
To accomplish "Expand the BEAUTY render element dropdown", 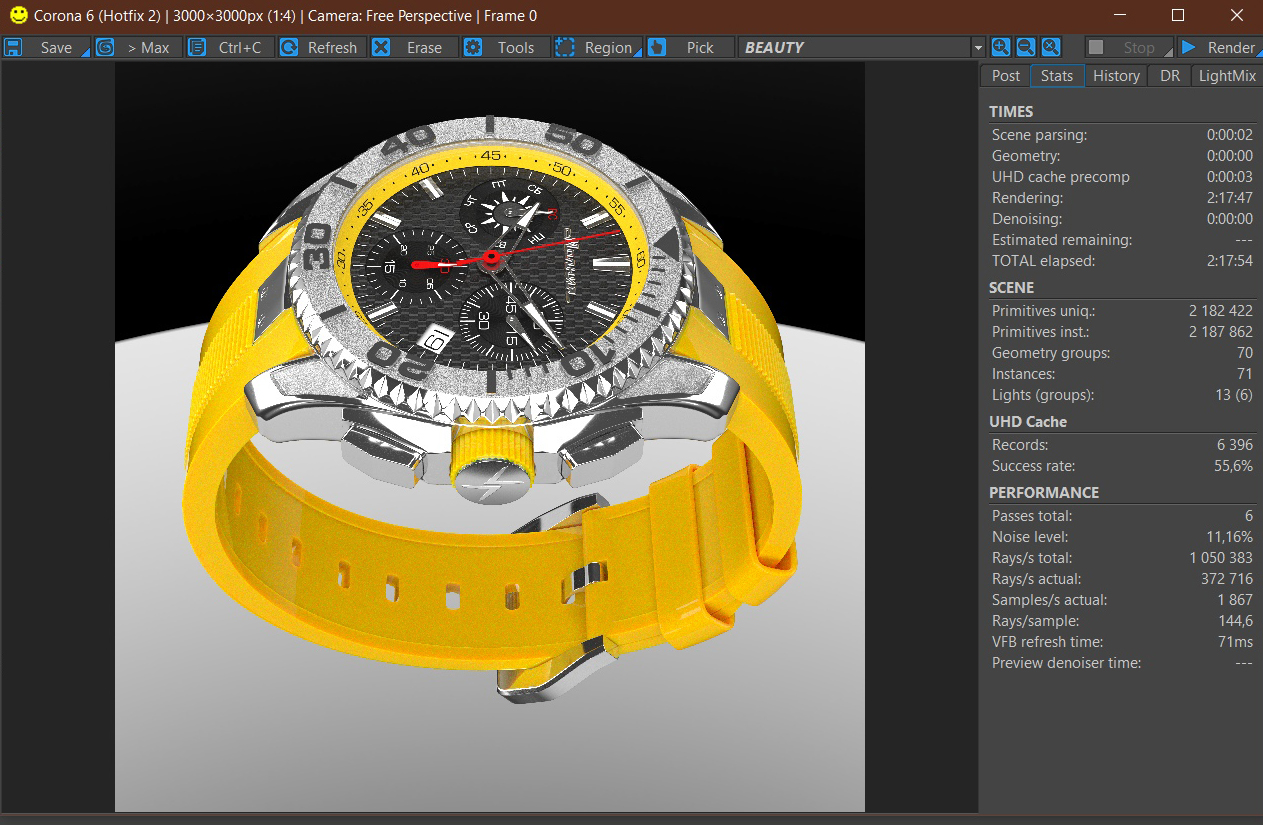I will tap(977, 47).
